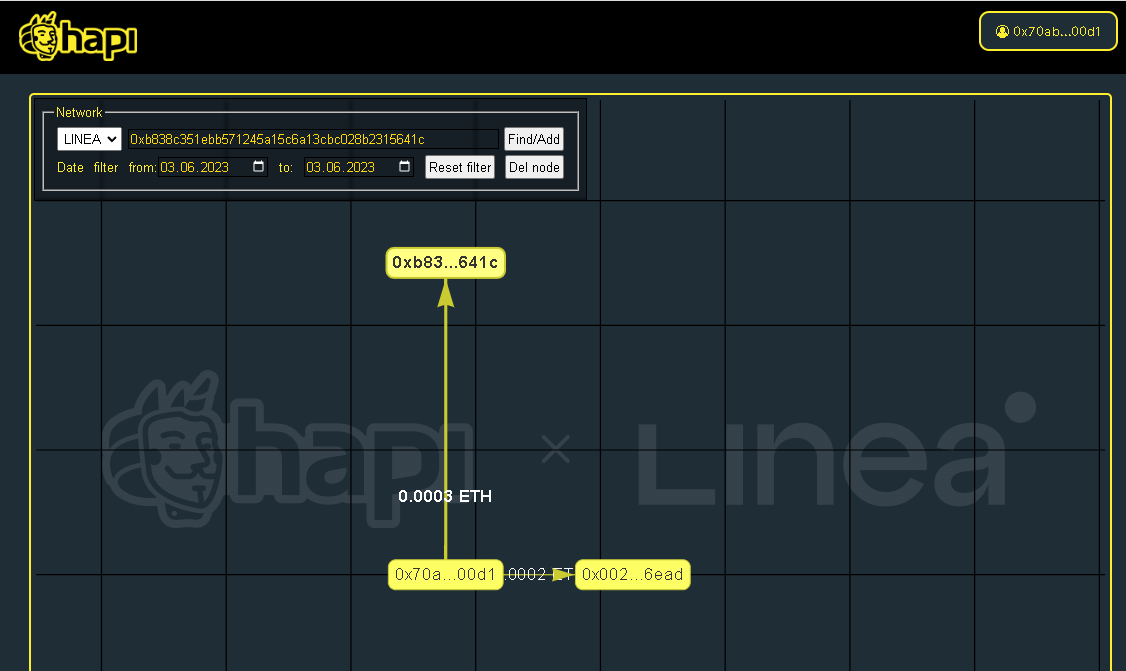This screenshot has height=671, width=1126.
Task: Open wallet account 0x70ab...00d1 button
Action: [x=1048, y=32]
